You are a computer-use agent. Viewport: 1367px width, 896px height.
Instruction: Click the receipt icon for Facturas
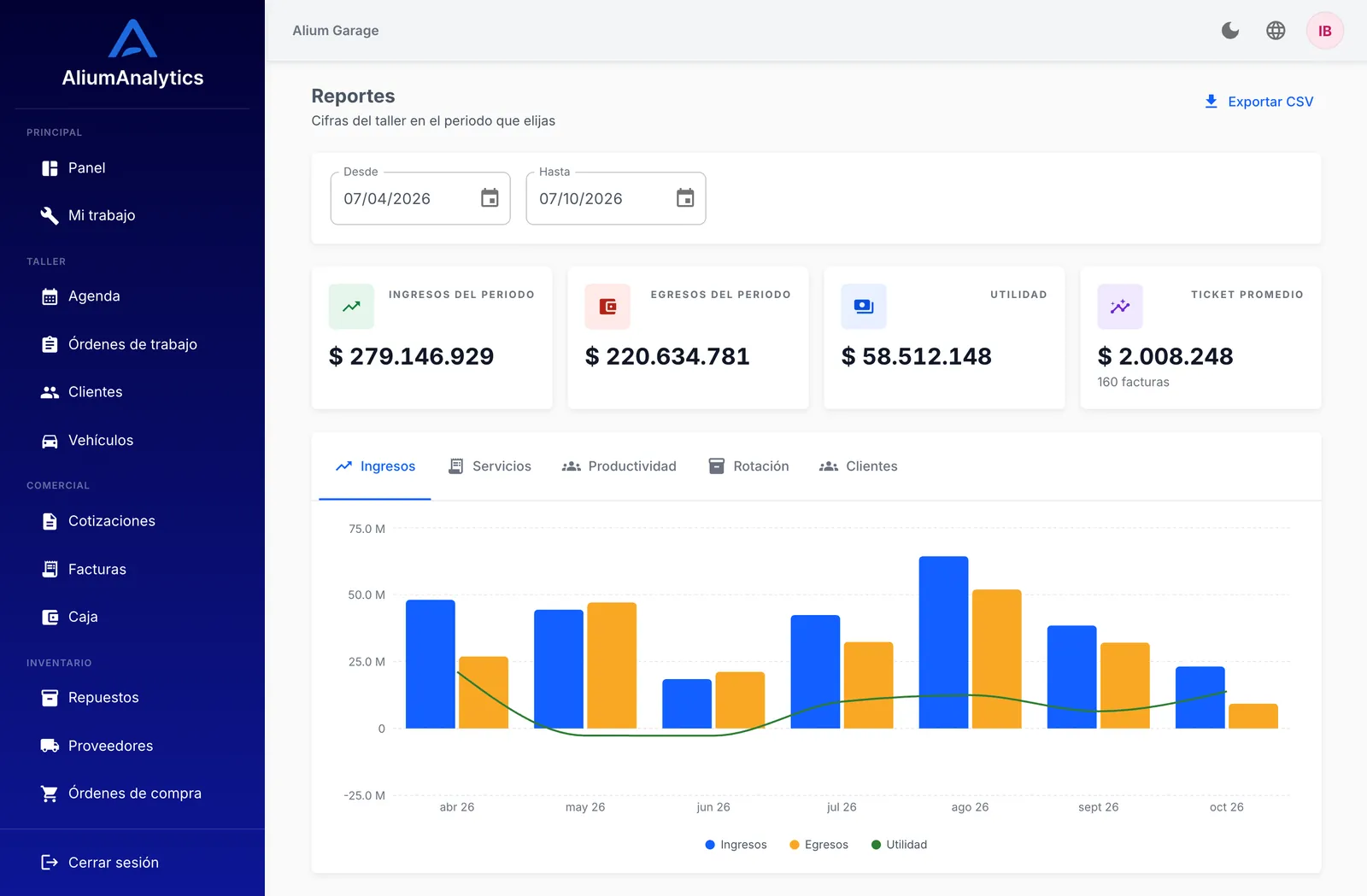(50, 569)
